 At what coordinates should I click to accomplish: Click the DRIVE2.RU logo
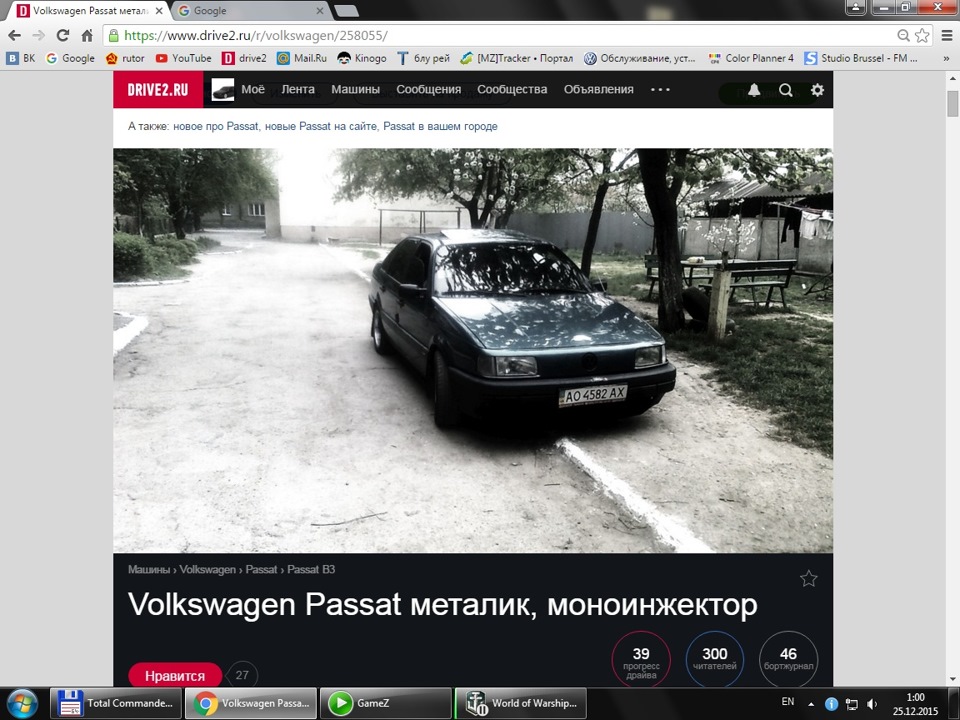coord(158,89)
